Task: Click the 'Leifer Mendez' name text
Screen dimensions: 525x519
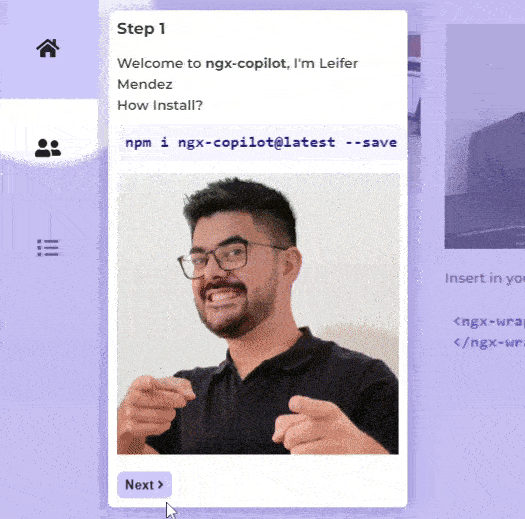Action: click(x=238, y=74)
